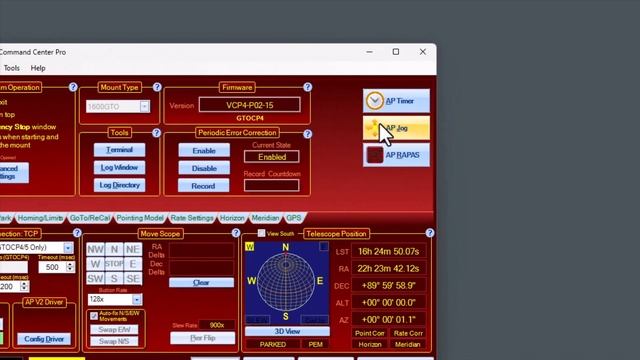
Task: Click the RA value 22h 23m 42.12s
Action: tap(389, 269)
